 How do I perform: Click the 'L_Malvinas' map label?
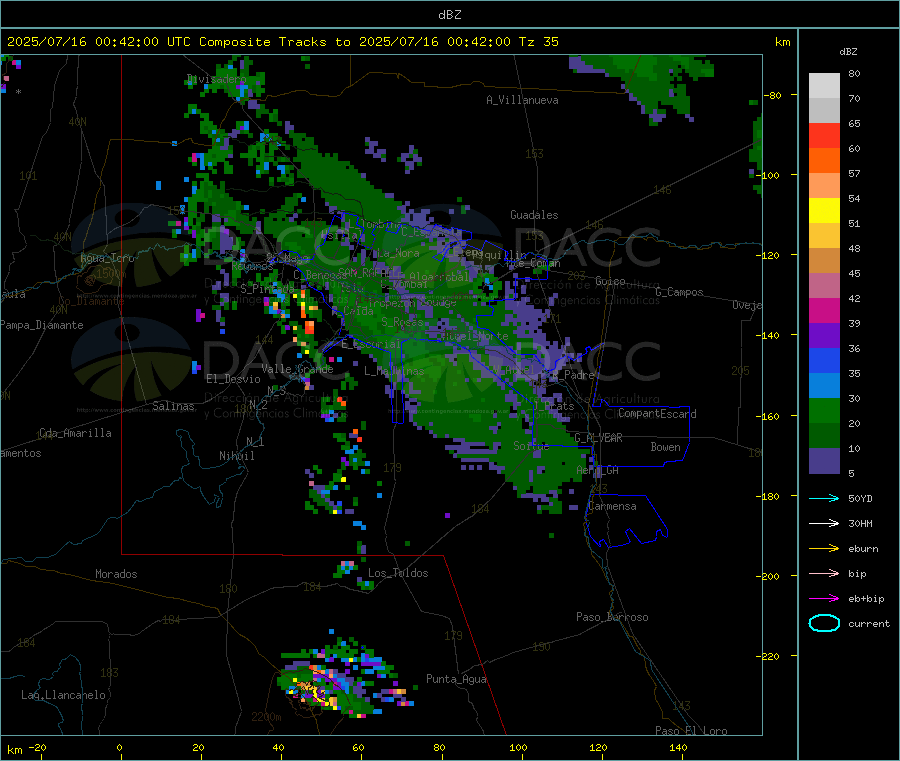(x=394, y=371)
